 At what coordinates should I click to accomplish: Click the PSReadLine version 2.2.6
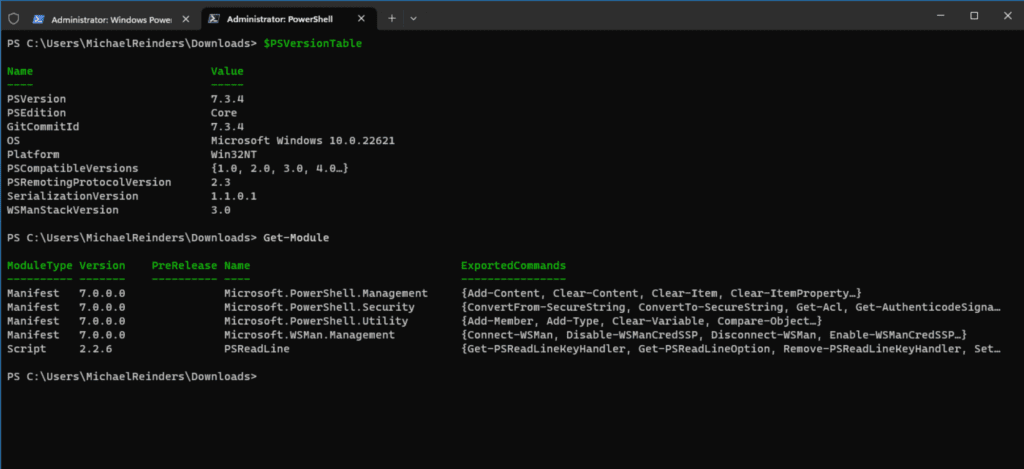[95, 349]
